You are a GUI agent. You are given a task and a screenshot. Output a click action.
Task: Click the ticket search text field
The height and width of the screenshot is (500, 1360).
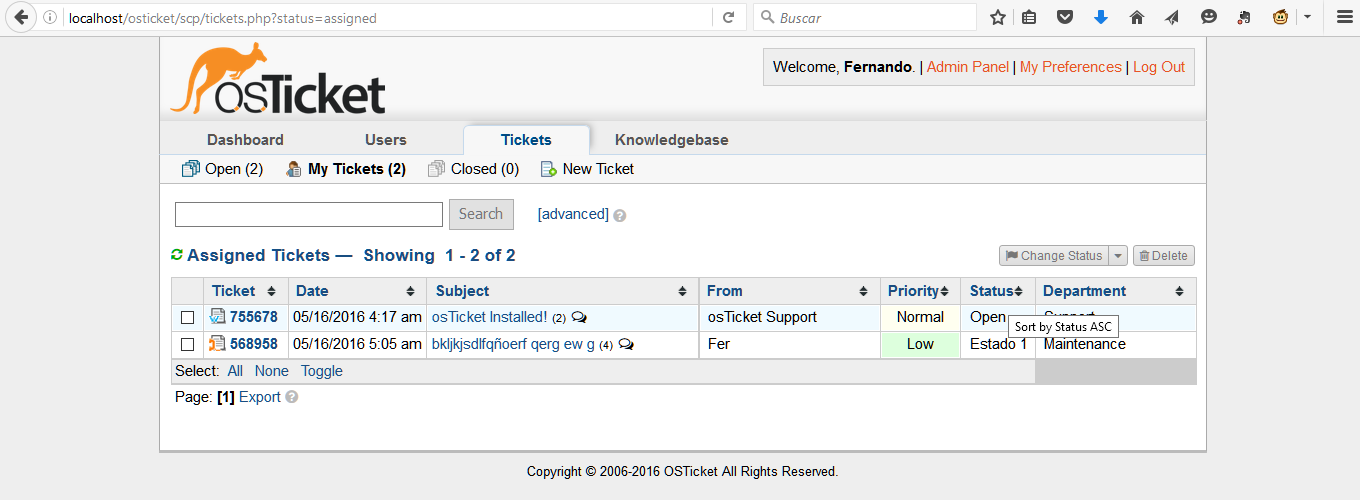coord(308,214)
